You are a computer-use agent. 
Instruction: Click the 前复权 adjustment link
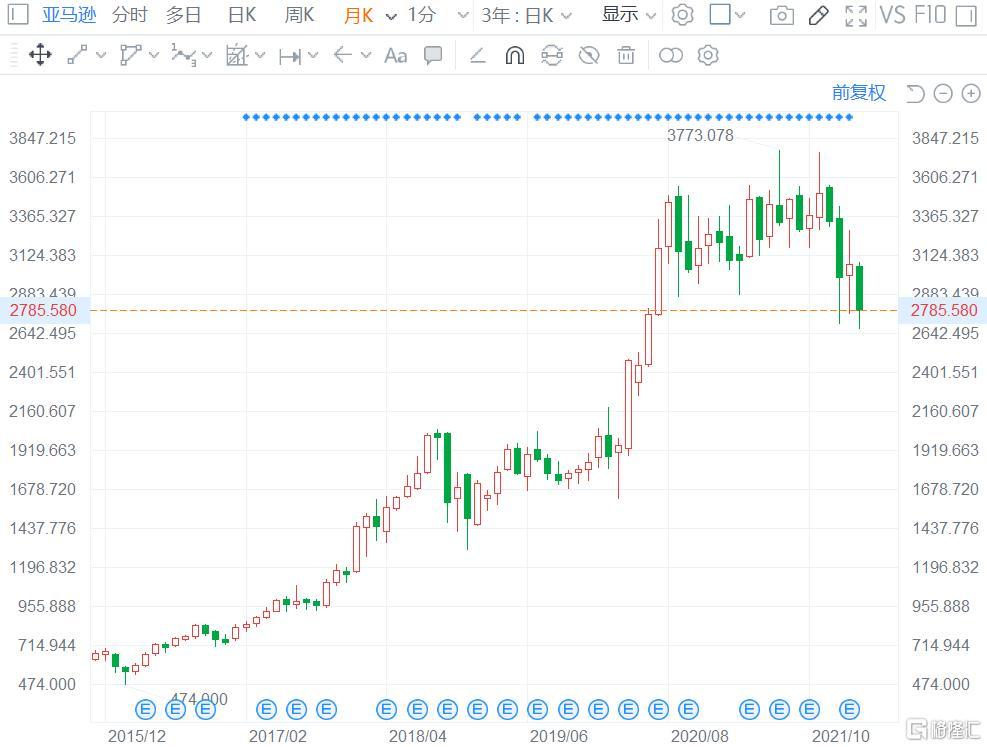pos(859,93)
